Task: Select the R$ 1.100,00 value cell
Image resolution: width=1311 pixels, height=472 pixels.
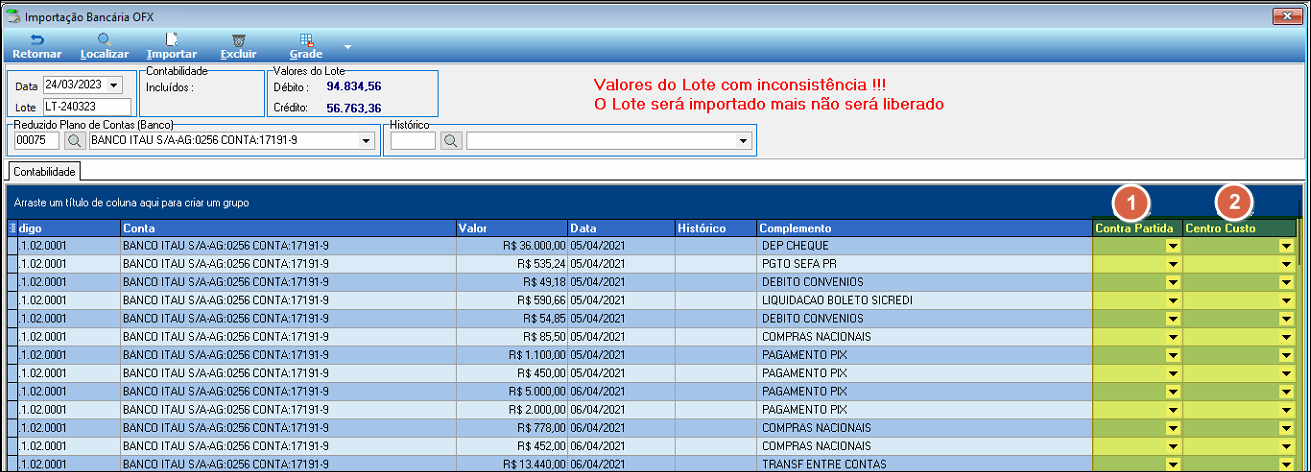Action: point(511,355)
